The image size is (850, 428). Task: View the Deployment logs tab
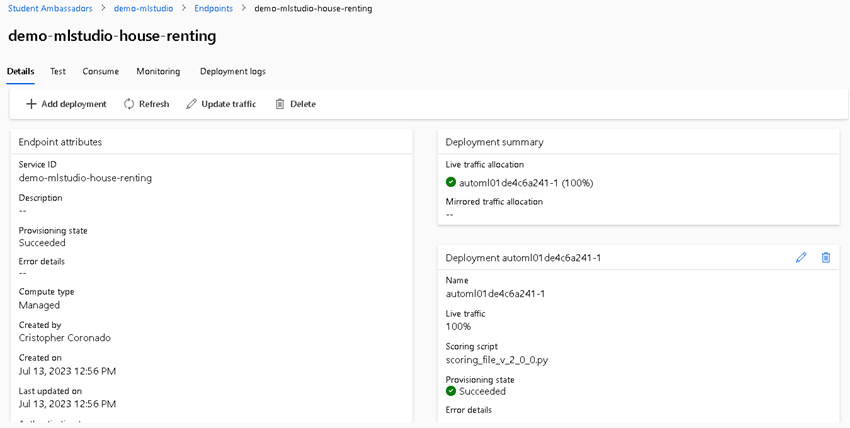click(233, 72)
